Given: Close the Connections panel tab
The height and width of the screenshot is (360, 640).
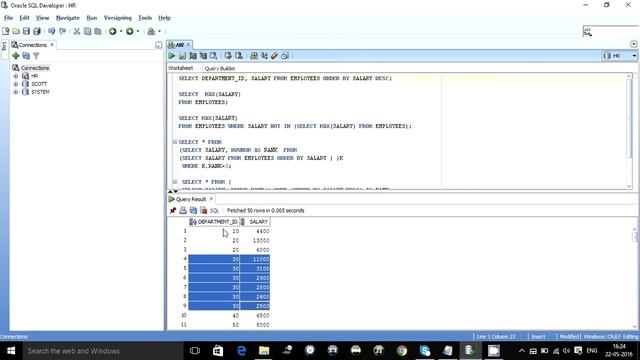Looking at the screenshot, I should pos(52,45).
